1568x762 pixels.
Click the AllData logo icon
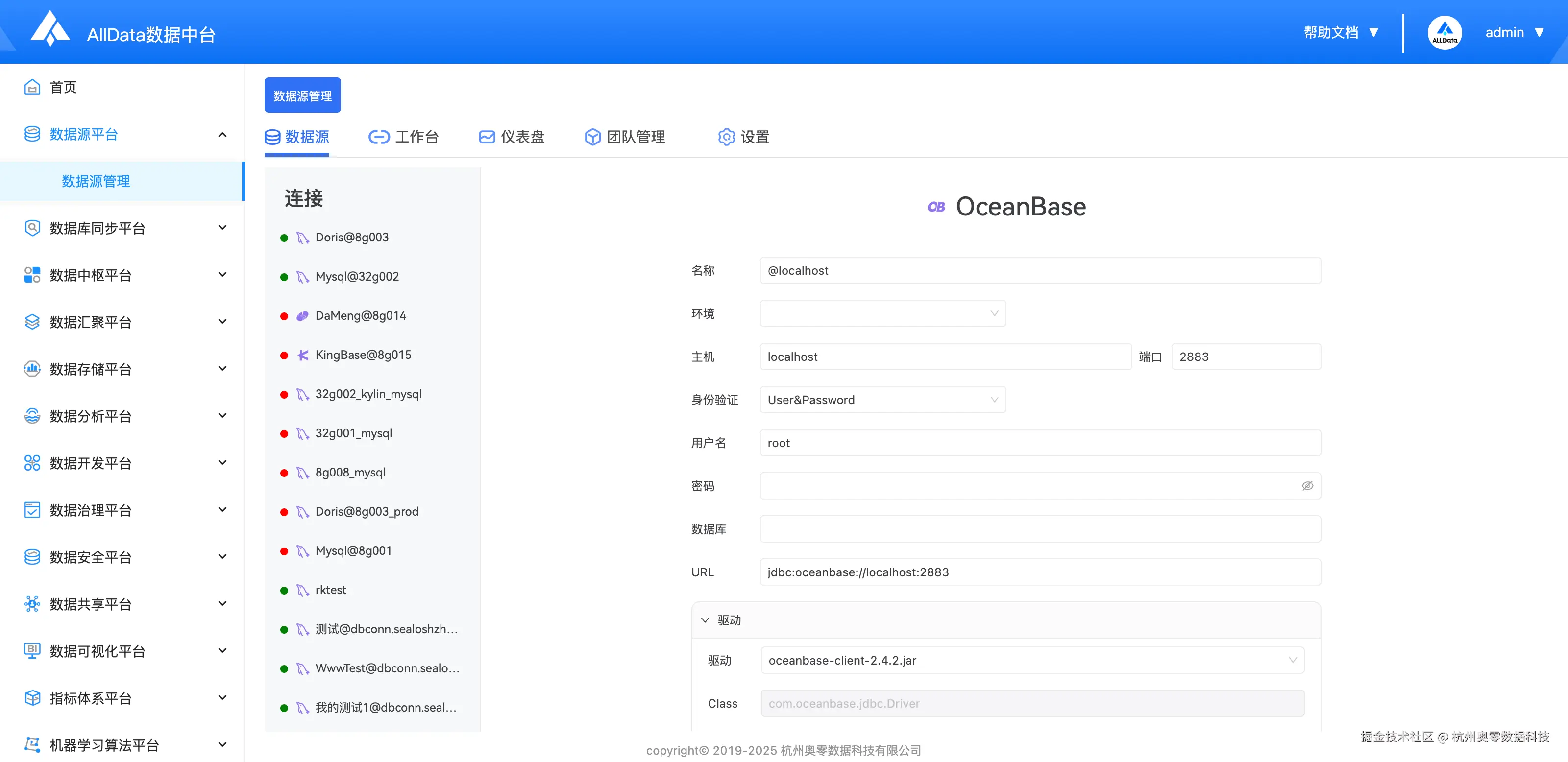(x=50, y=28)
